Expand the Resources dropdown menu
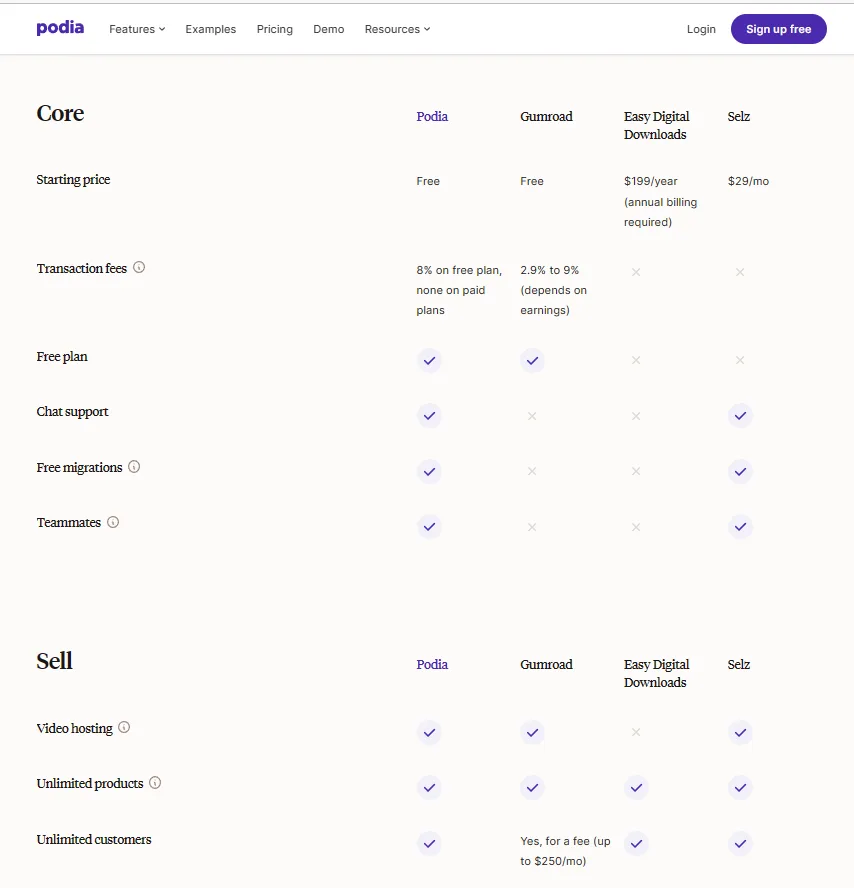 [x=397, y=29]
